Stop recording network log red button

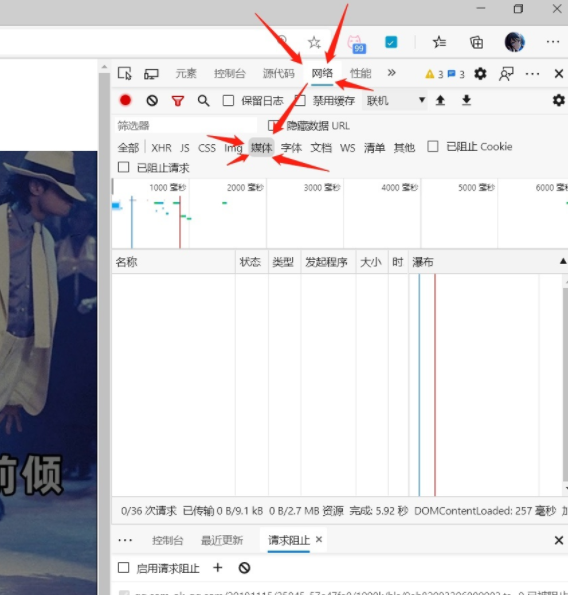tap(125, 100)
